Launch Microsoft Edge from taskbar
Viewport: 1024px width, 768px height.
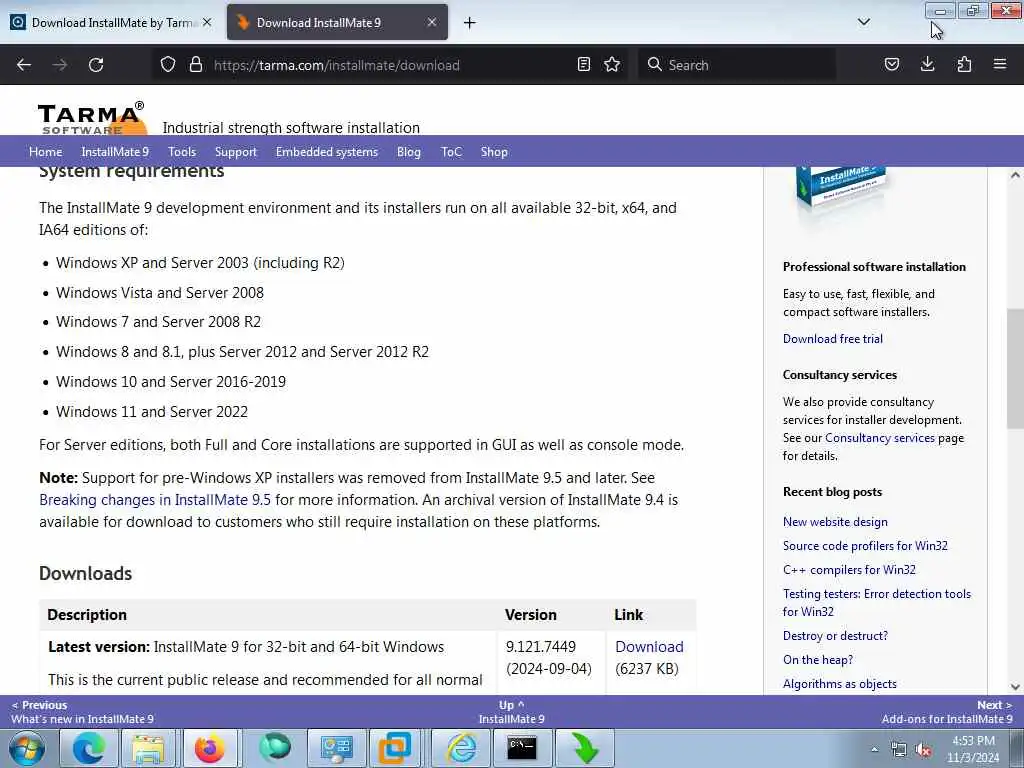pyautogui.click(x=89, y=748)
